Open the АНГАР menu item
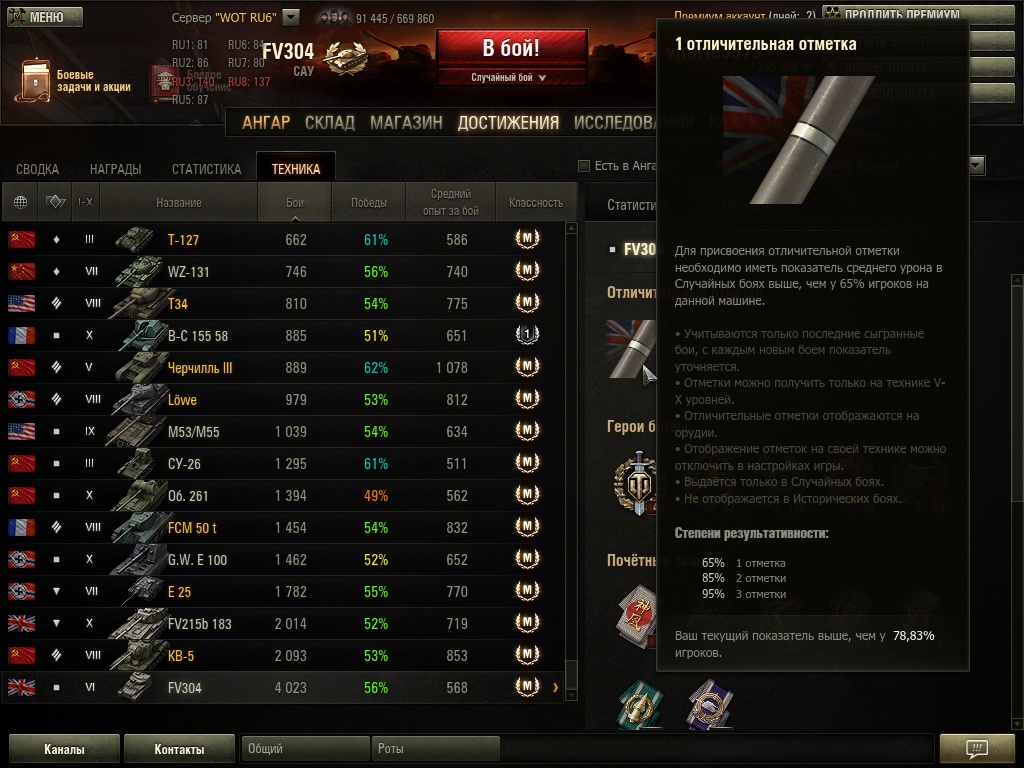 [266, 122]
